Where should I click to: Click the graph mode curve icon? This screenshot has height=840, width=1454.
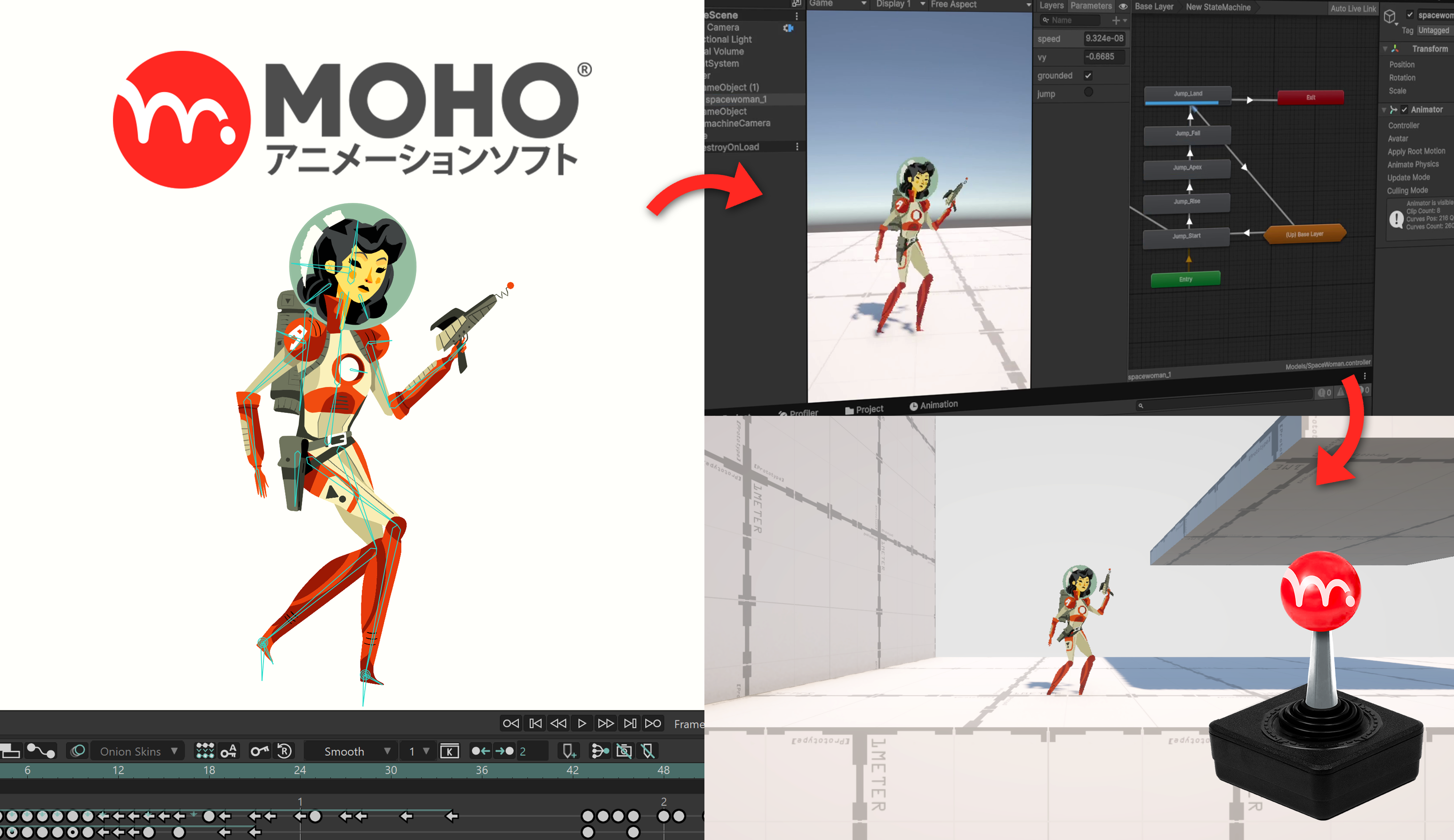tap(41, 751)
